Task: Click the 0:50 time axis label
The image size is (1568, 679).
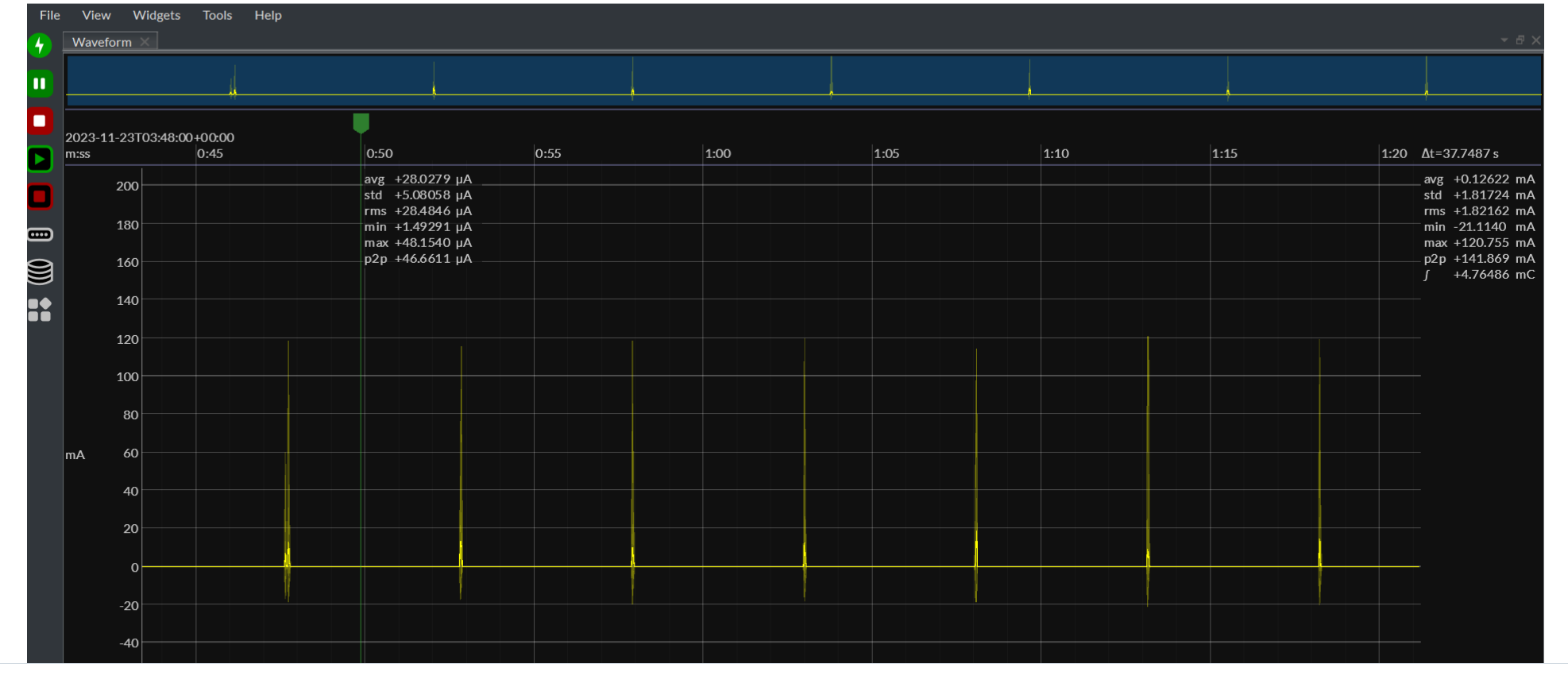Action: pyautogui.click(x=380, y=153)
